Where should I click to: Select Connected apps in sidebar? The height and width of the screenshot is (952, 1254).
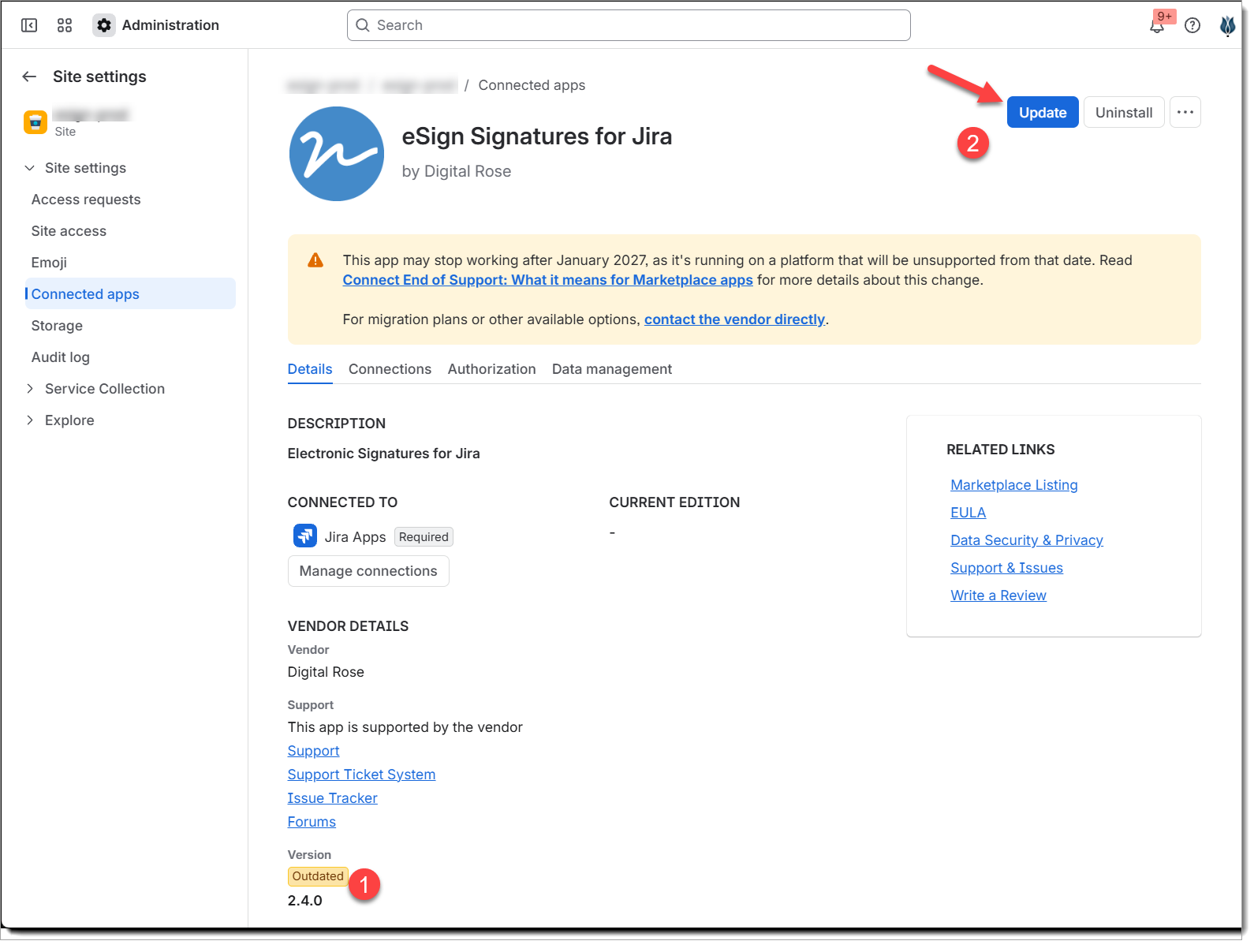(x=130, y=293)
